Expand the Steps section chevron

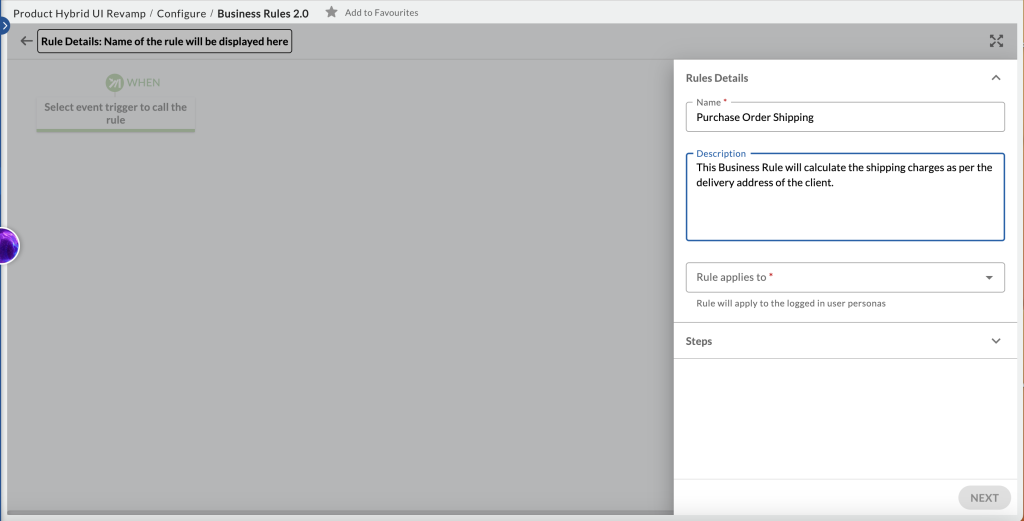coord(995,341)
